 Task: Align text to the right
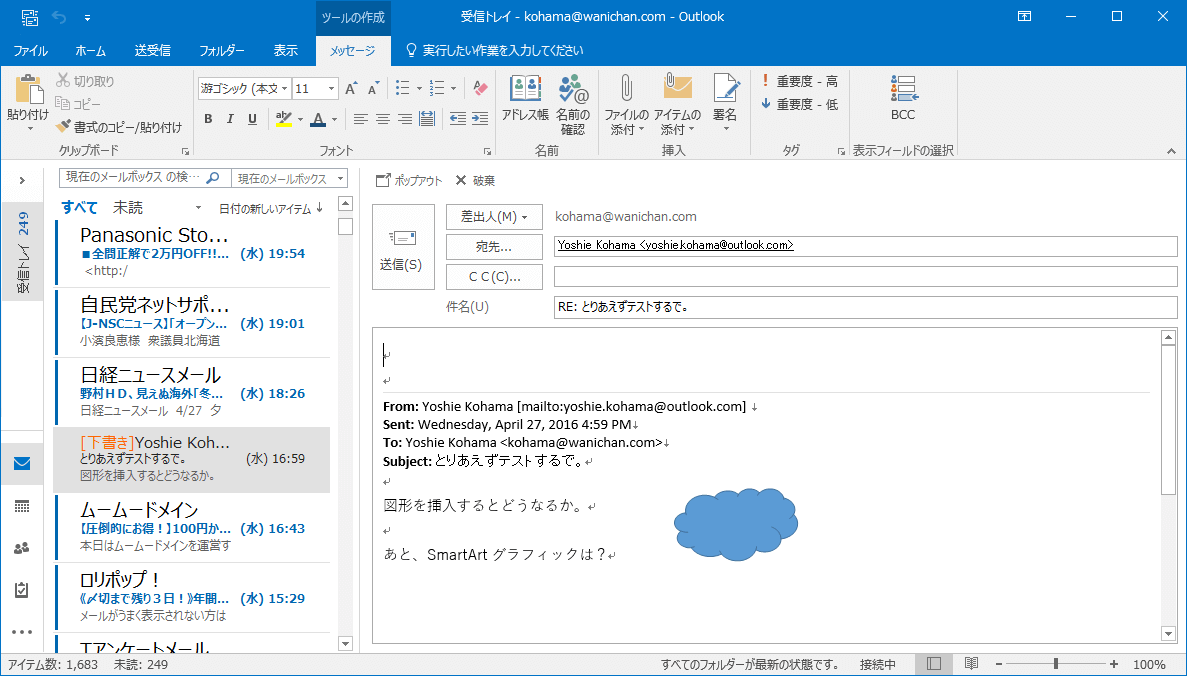pos(405,119)
